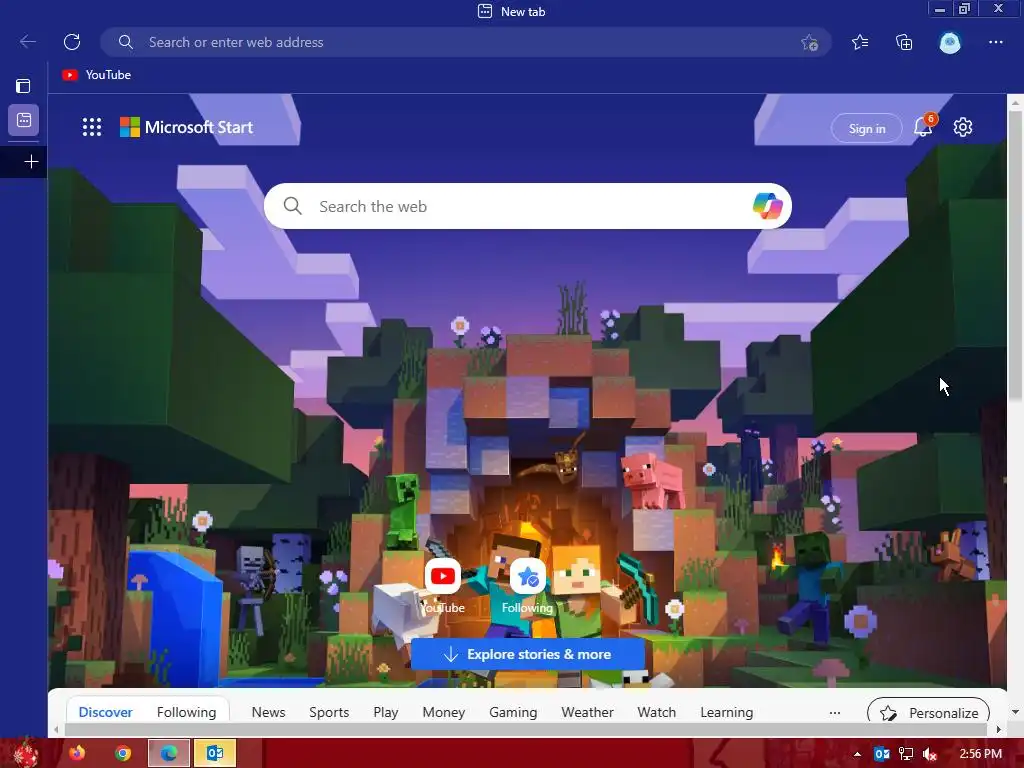This screenshot has height=768, width=1024.
Task: Open the Favorites list icon
Action: pyautogui.click(x=860, y=42)
